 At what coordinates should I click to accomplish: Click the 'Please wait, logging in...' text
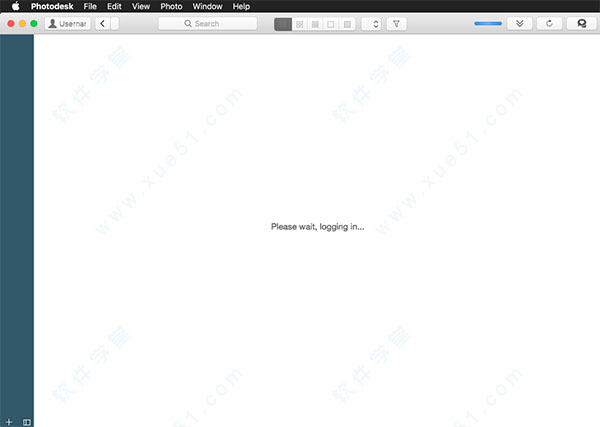(318, 227)
